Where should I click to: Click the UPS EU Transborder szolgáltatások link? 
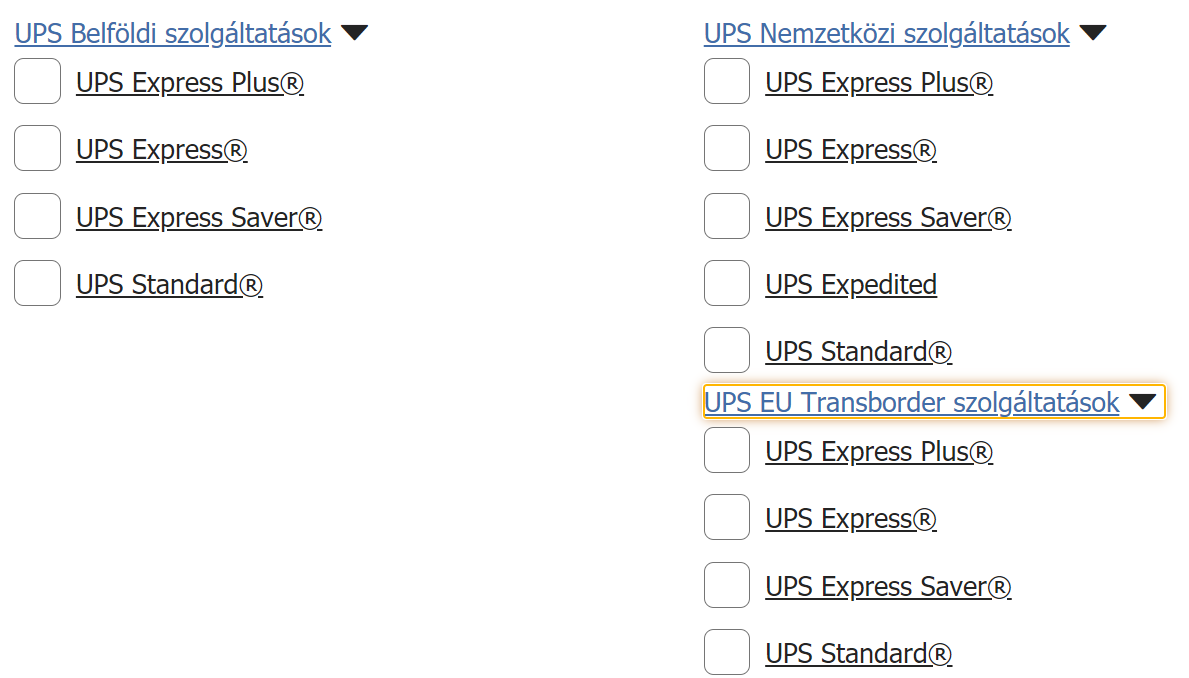coord(911,403)
